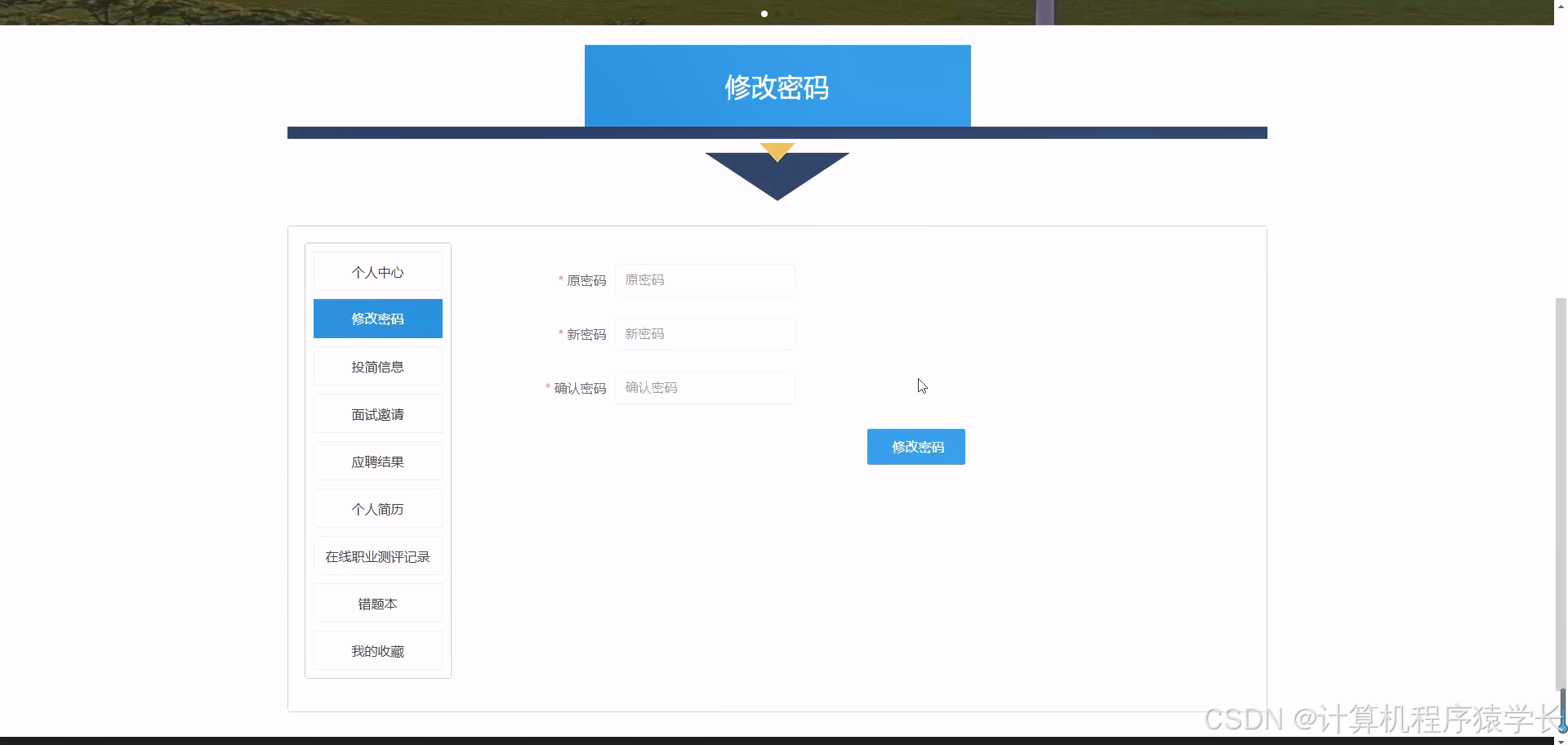This screenshot has height=745, width=1568.
Task: Open the 面试邀请 section
Action: [377, 413]
